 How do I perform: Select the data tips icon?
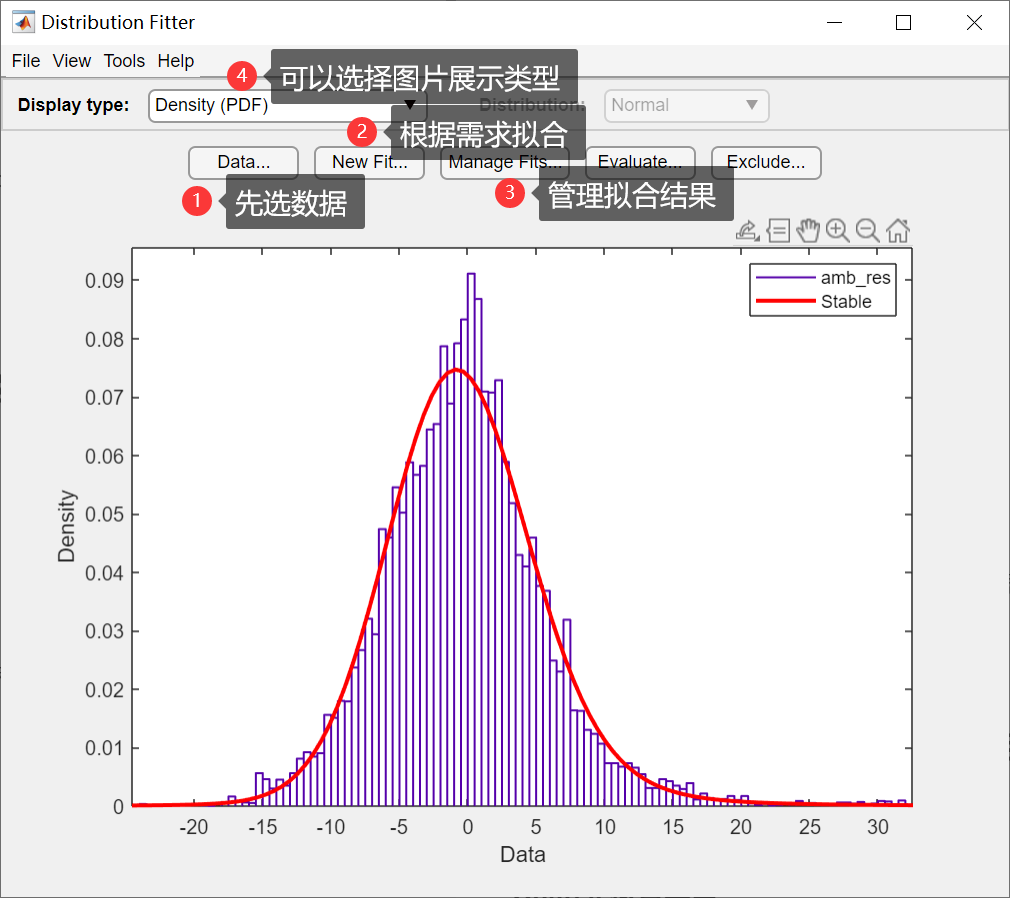778,231
